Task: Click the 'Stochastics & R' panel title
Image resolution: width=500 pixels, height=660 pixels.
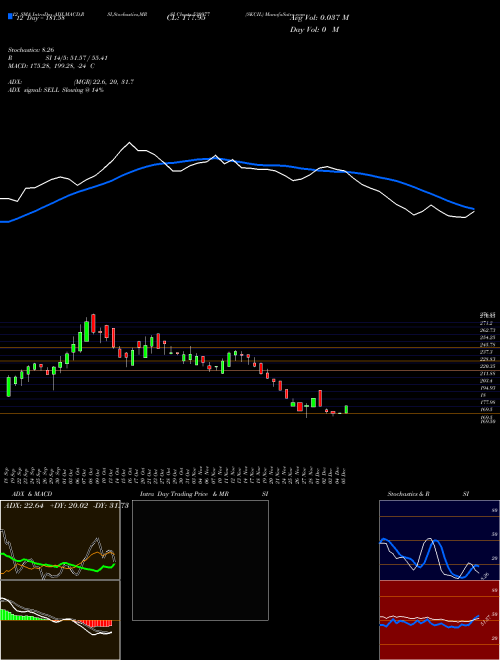Action: click(408, 494)
